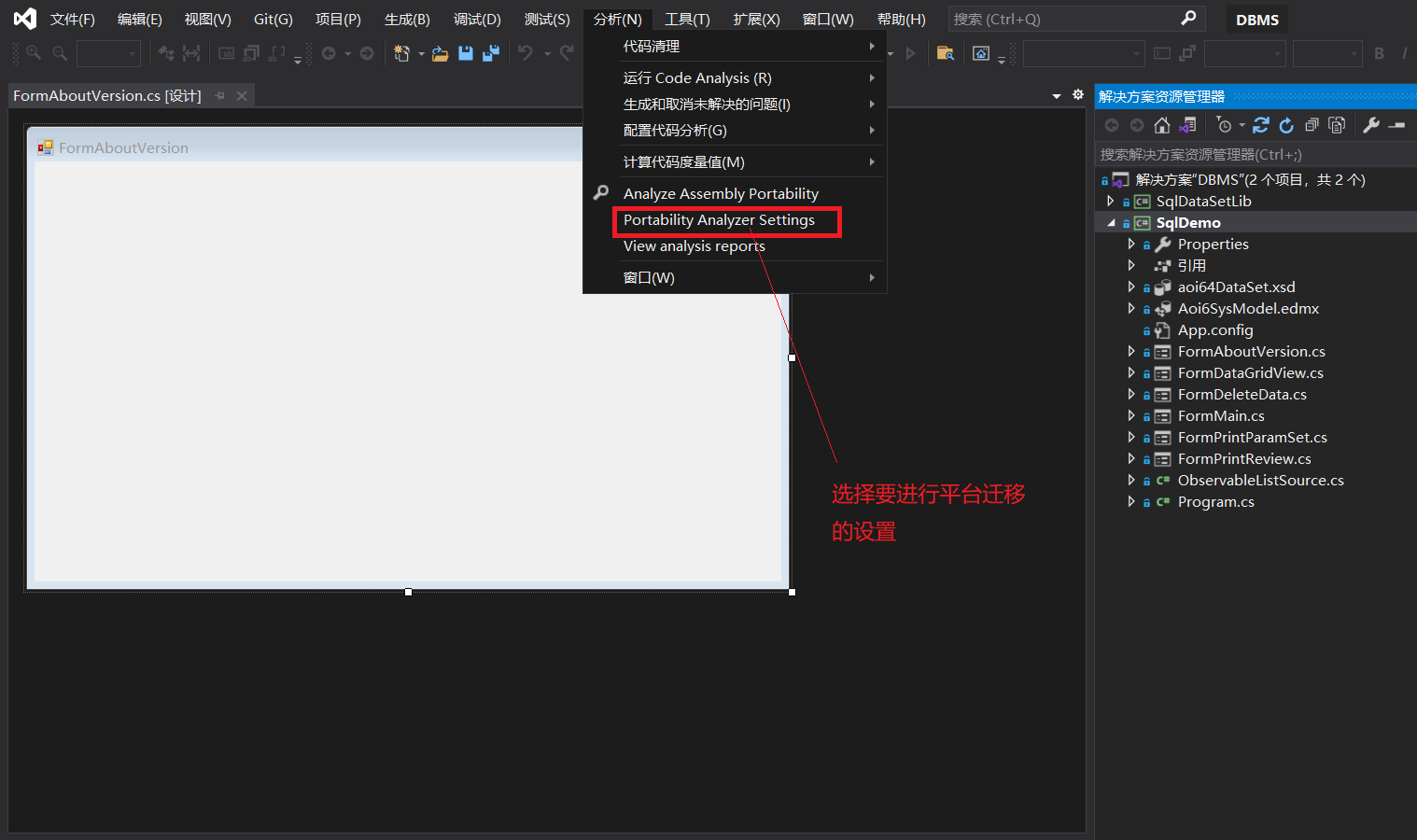Select 运行 Code Analysis (R) menu item

click(735, 77)
